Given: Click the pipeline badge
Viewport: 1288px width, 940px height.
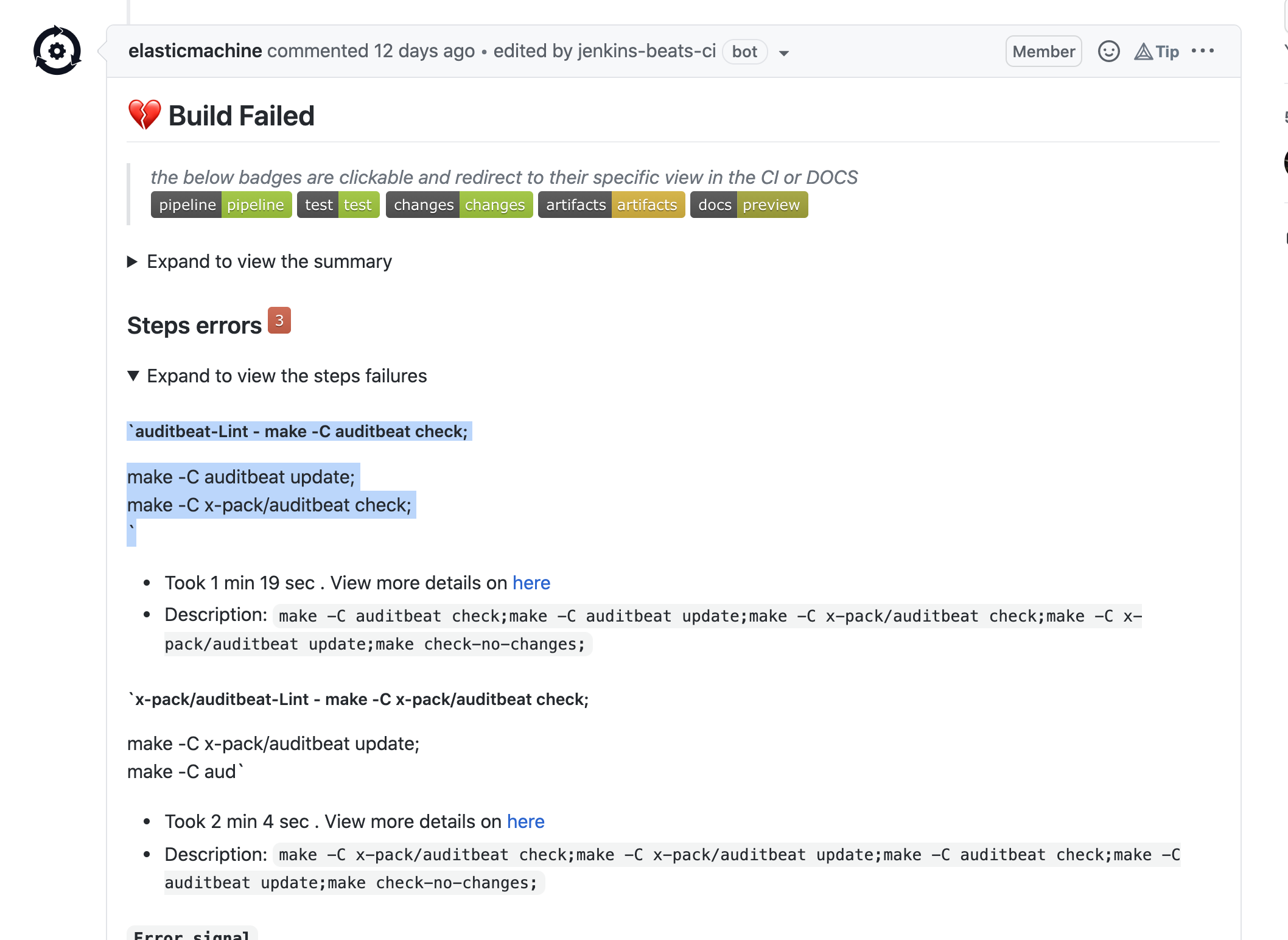Looking at the screenshot, I should 221,205.
